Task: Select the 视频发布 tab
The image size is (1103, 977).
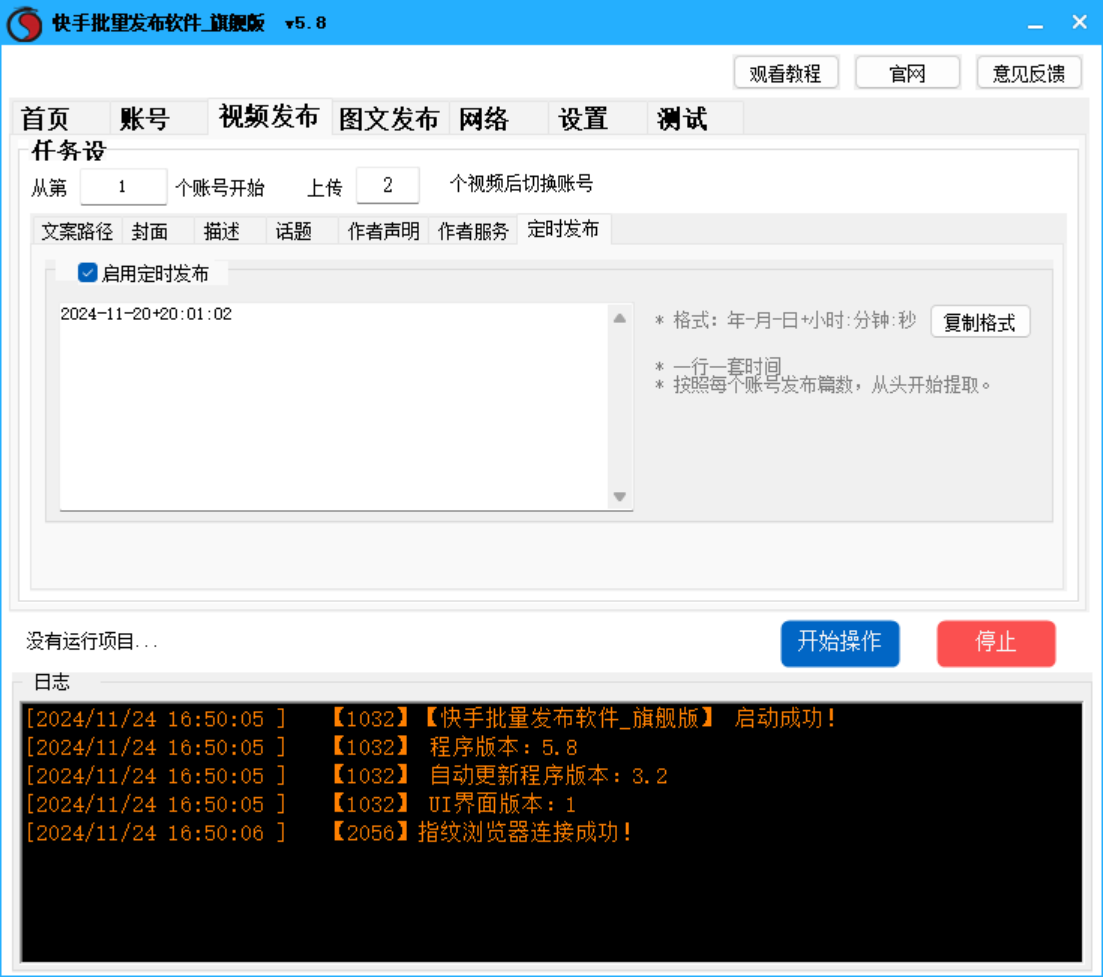Action: tap(269, 116)
